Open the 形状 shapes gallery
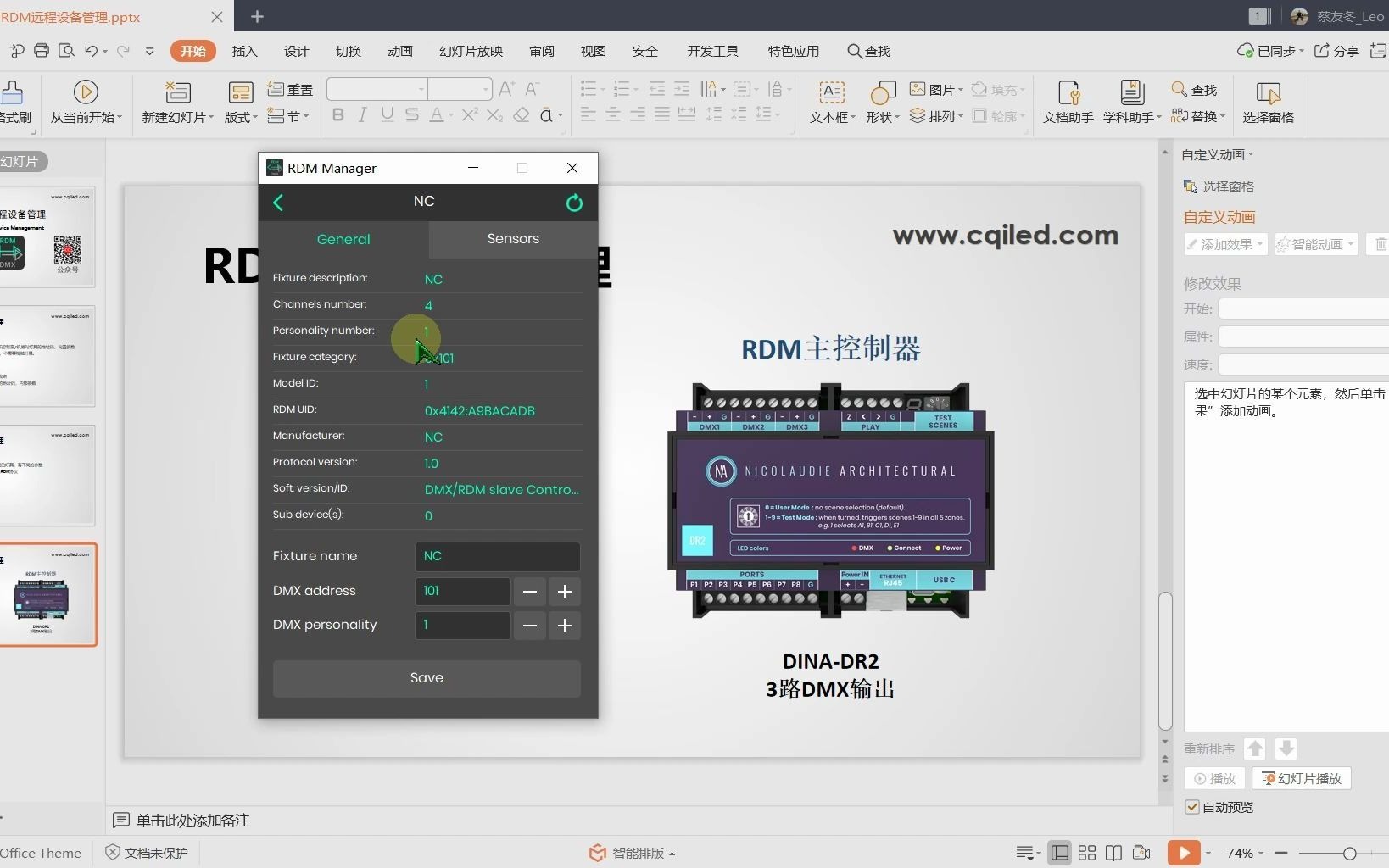The image size is (1389, 868). coord(883,103)
